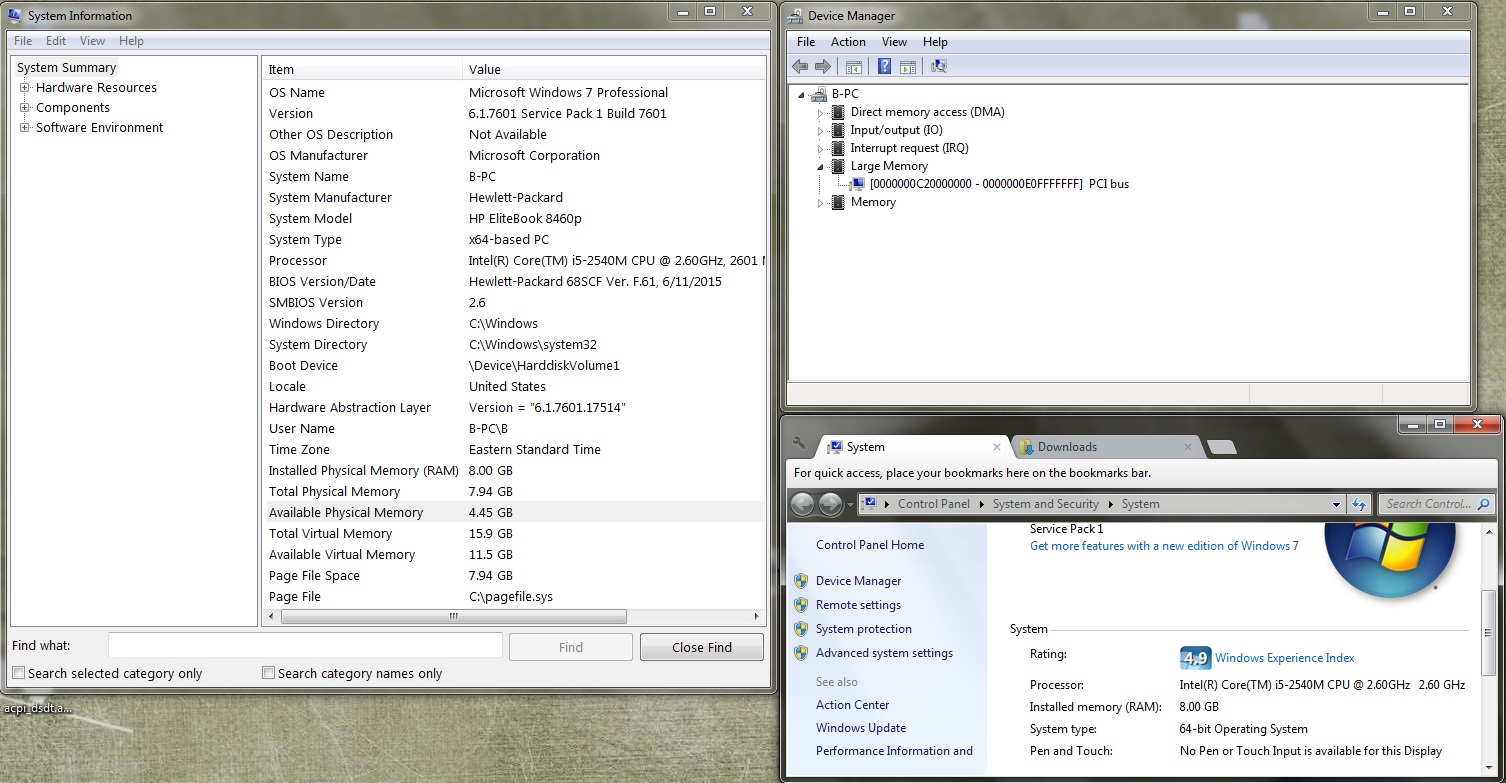
Task: Click magnifier icon in Search Control Panel box
Action: pos(1483,505)
